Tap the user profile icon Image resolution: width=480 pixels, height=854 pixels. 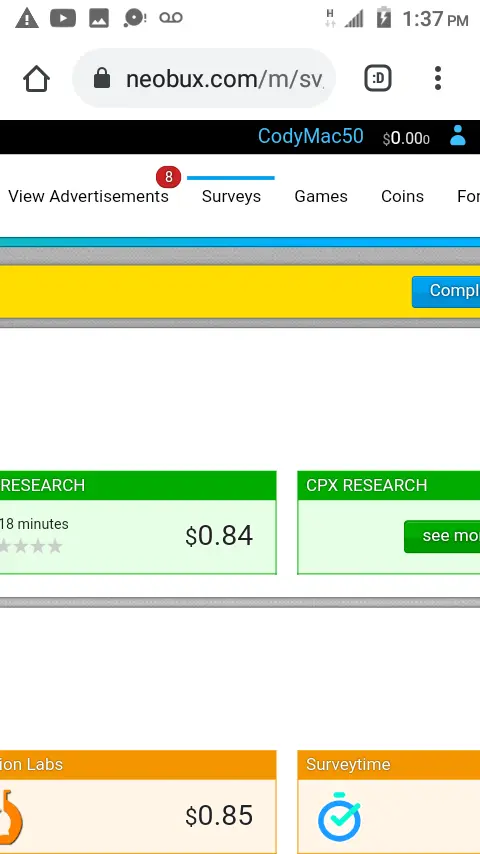(458, 136)
